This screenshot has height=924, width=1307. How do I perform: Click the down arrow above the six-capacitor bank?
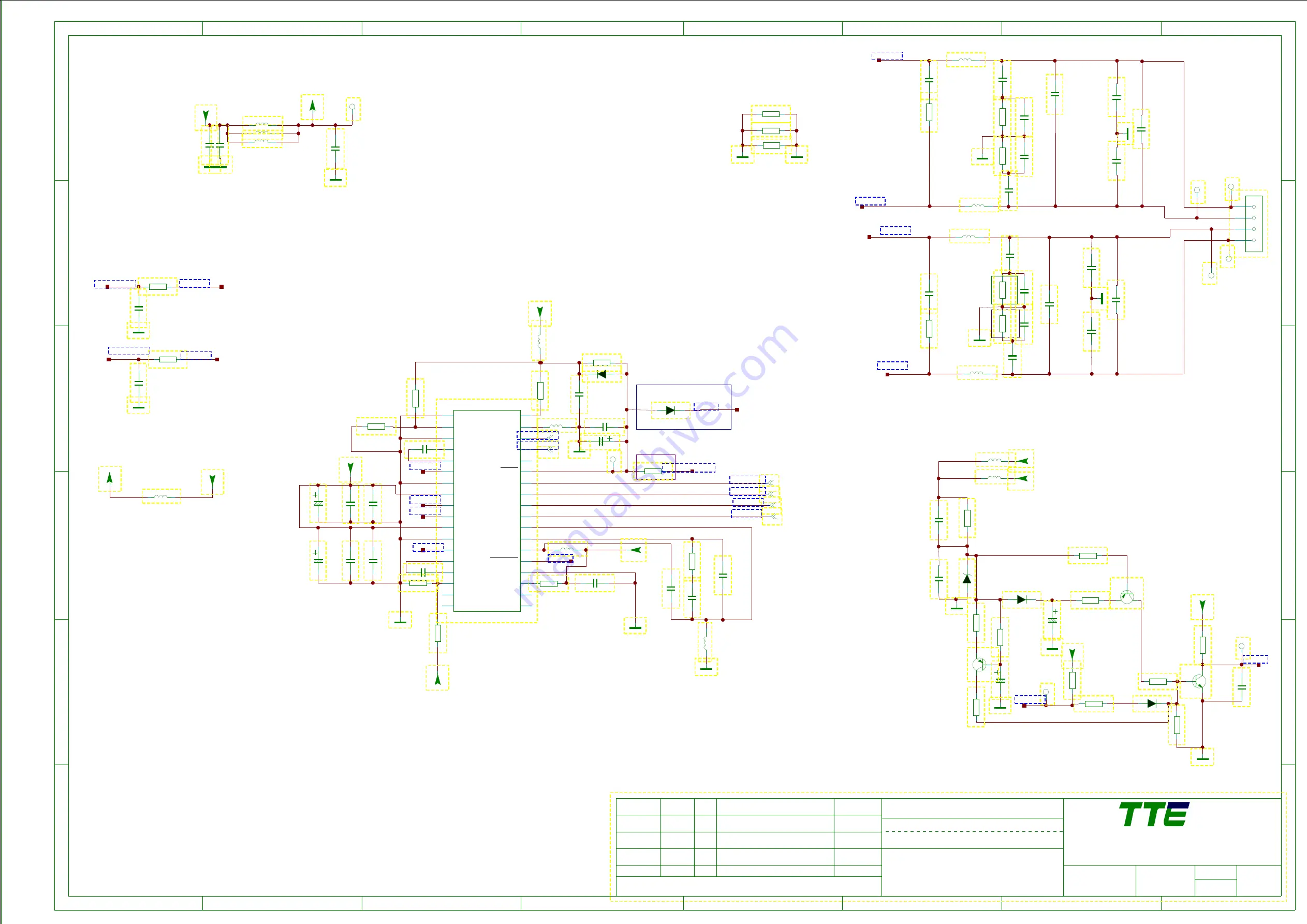[x=350, y=468]
